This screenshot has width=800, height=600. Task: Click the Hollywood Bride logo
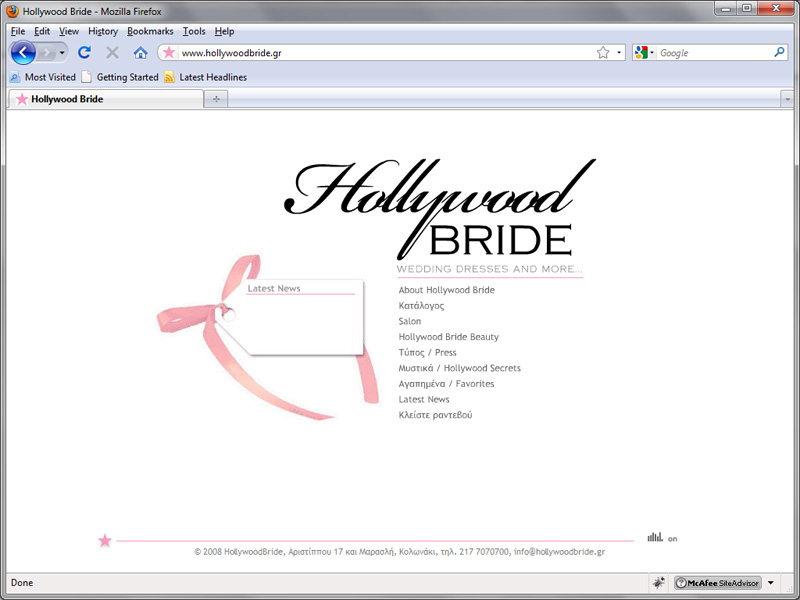click(x=440, y=209)
